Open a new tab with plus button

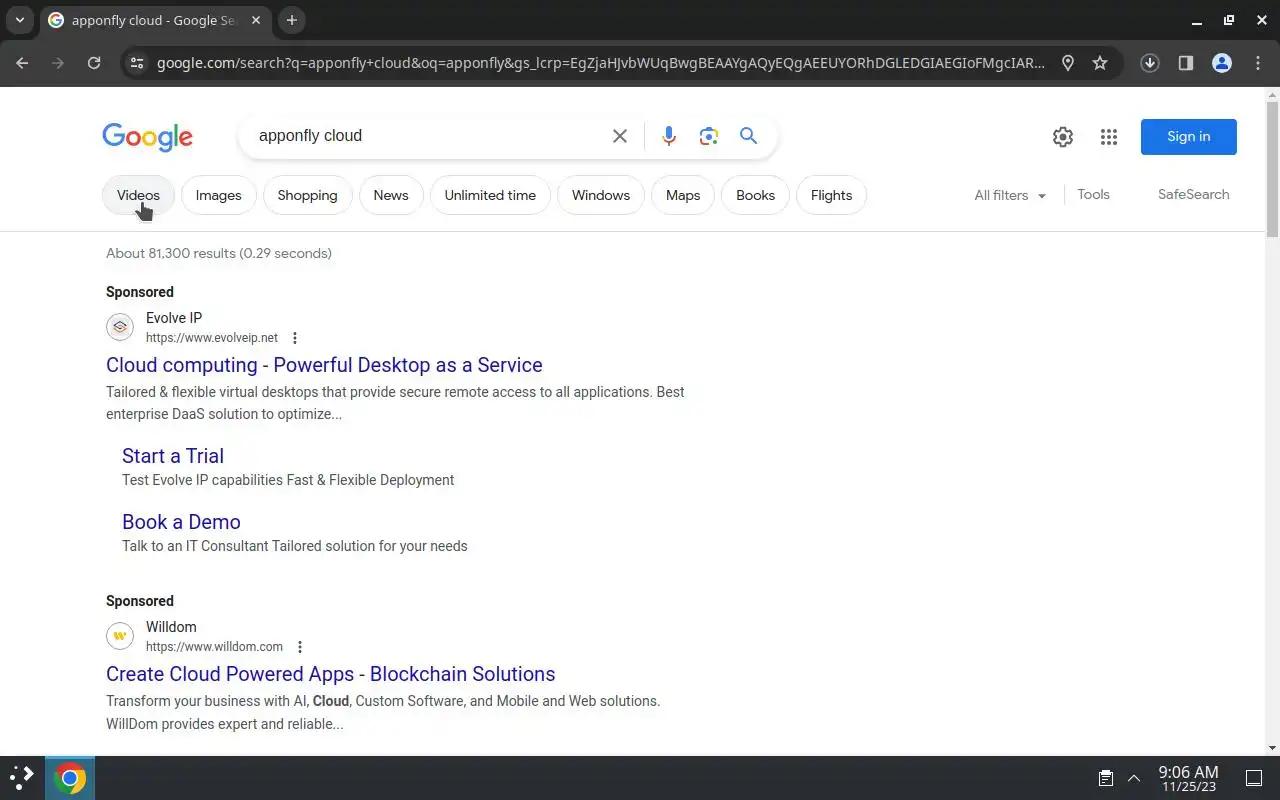coord(292,20)
